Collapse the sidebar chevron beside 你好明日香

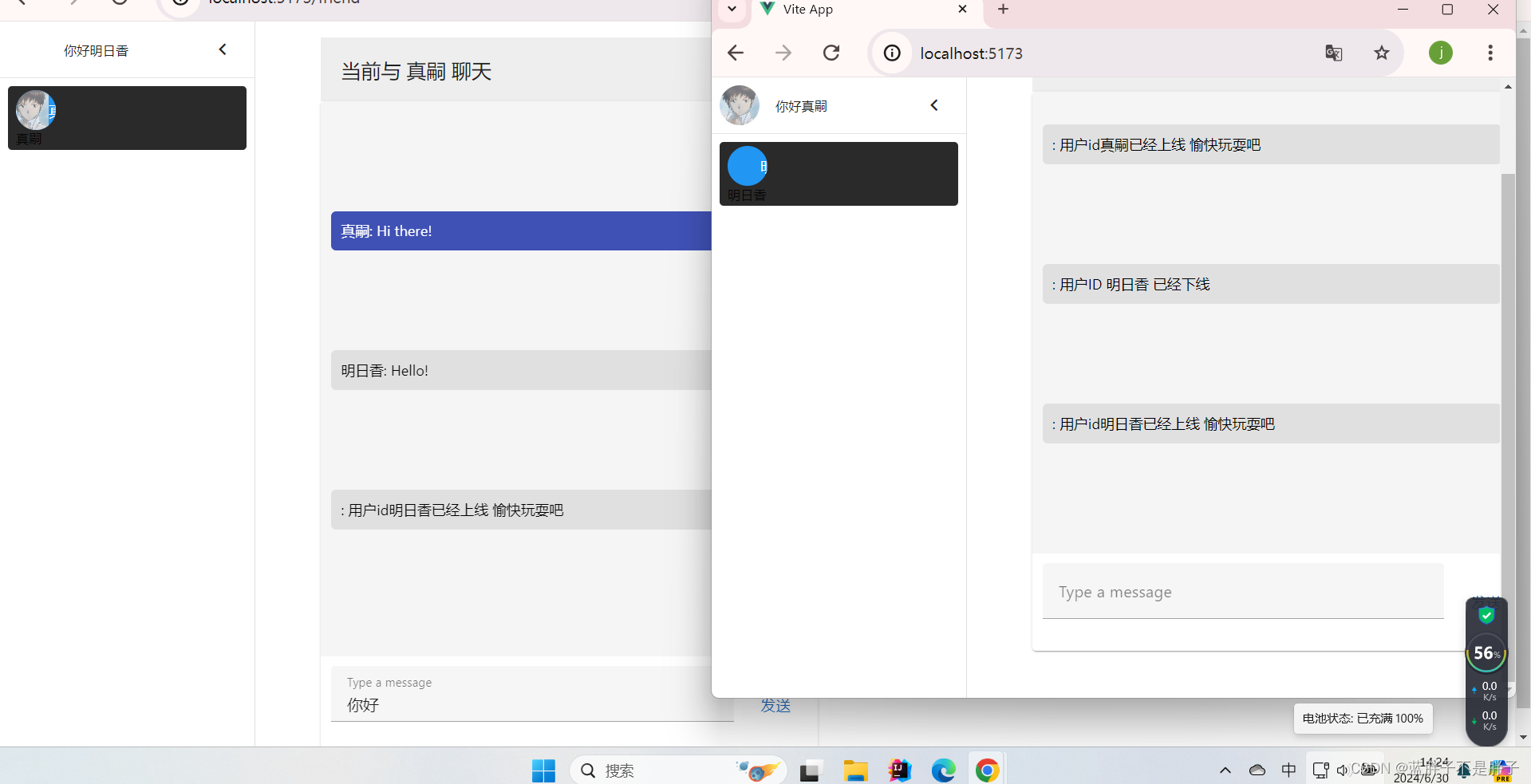point(223,49)
